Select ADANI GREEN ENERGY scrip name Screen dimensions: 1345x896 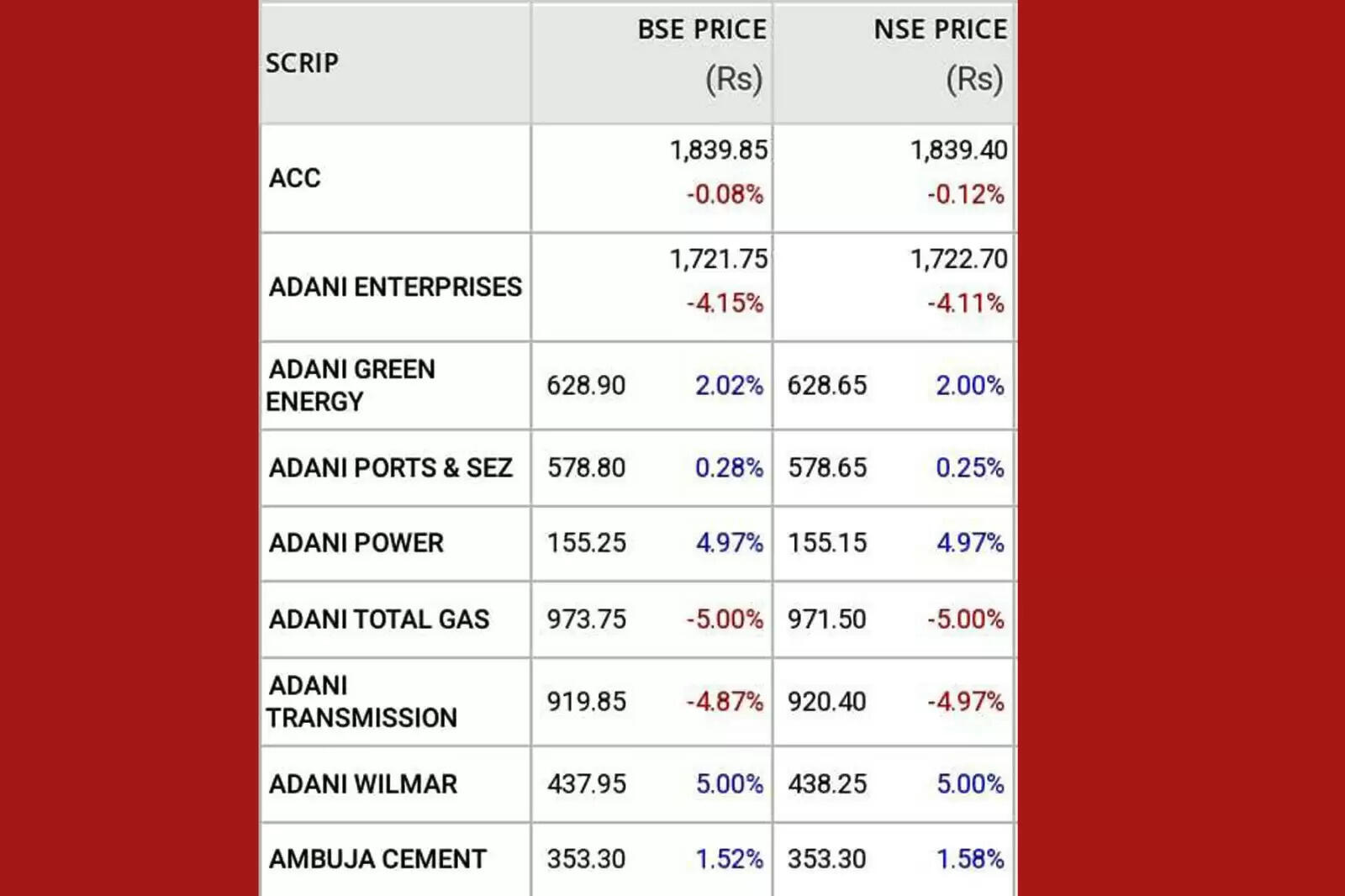tap(351, 385)
